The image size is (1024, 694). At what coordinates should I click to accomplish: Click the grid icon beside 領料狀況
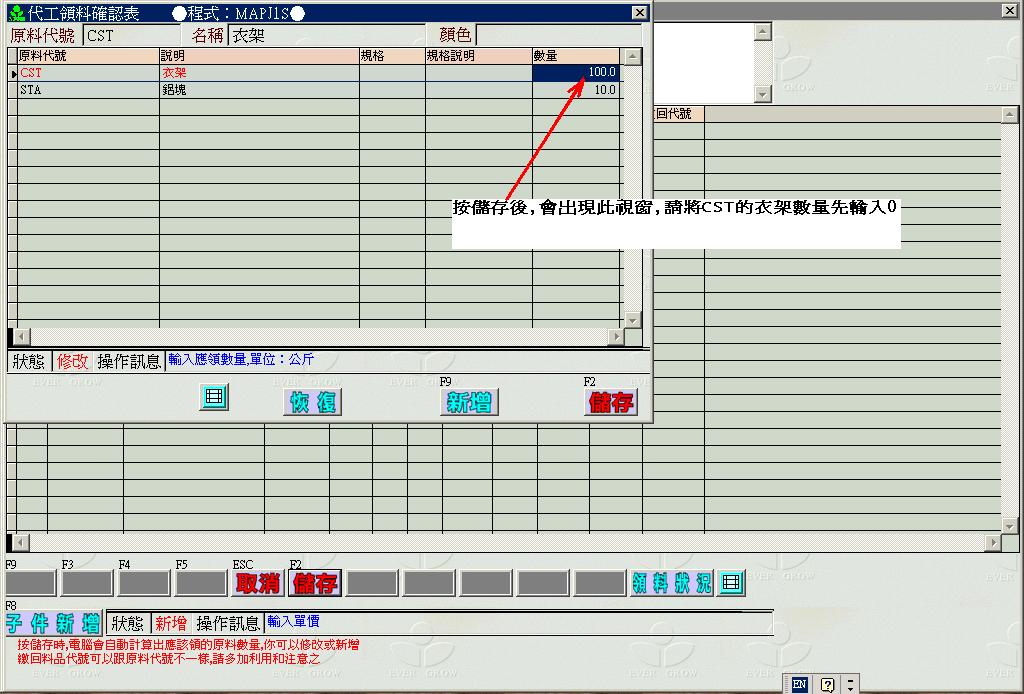tap(732, 582)
